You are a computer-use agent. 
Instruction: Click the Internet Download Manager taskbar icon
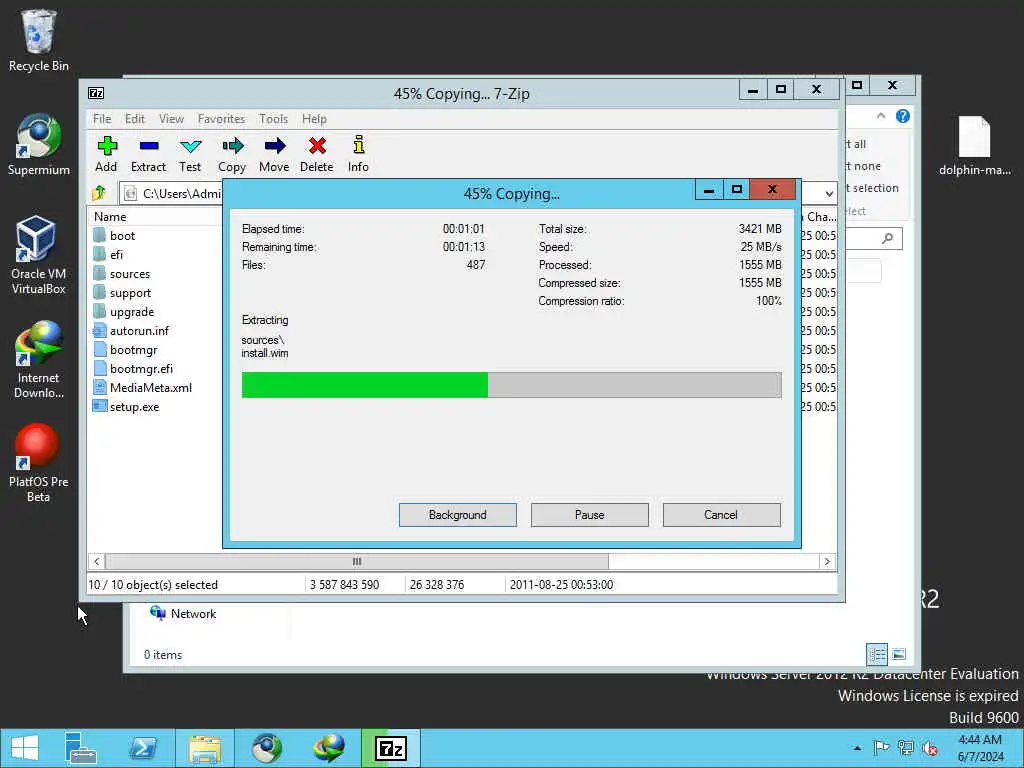tap(329, 748)
